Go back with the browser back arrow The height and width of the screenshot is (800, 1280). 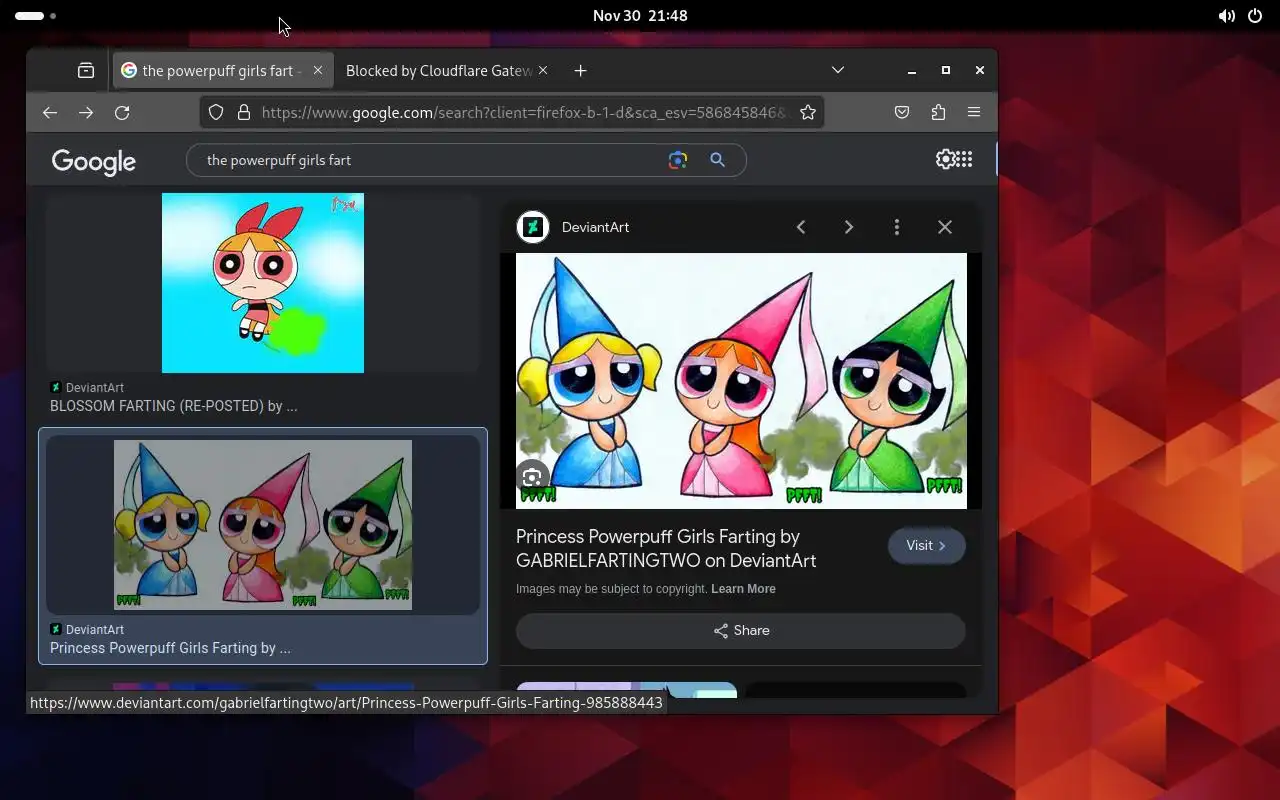pos(49,113)
